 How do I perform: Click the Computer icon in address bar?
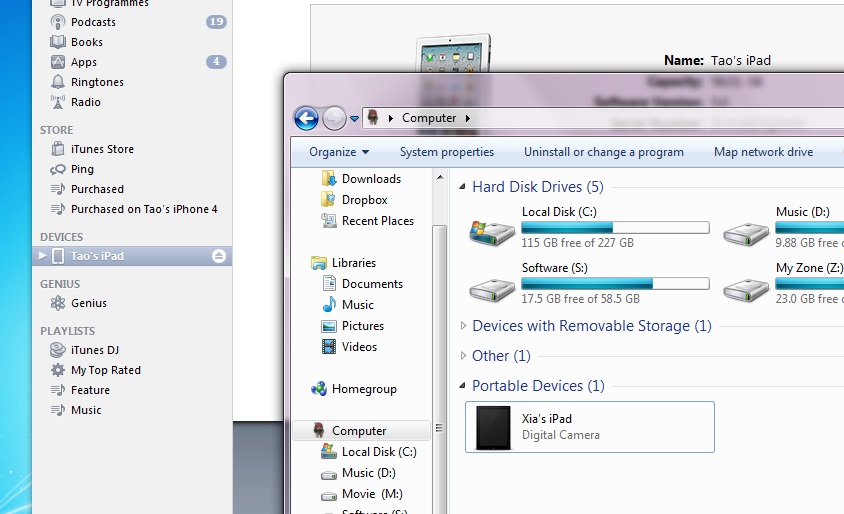[x=372, y=117]
